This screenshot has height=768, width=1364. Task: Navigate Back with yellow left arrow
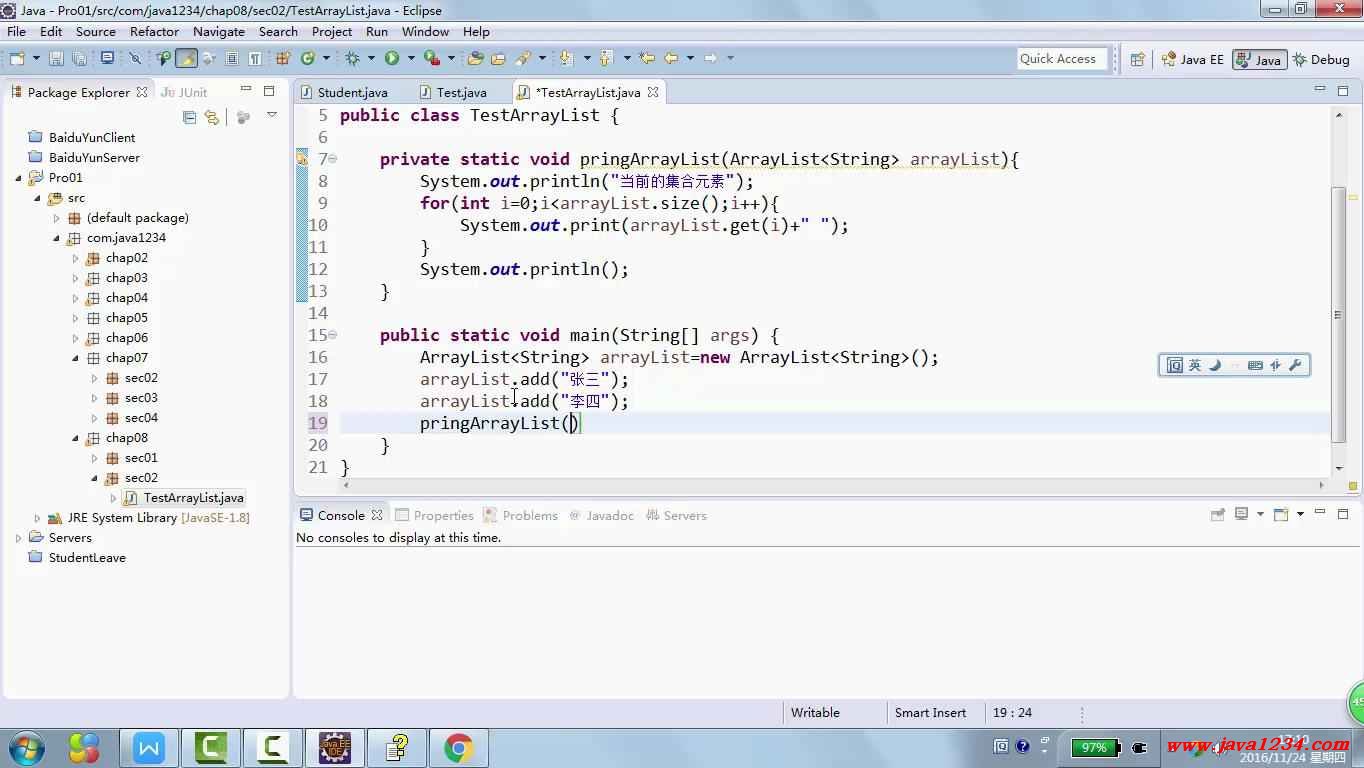(671, 58)
